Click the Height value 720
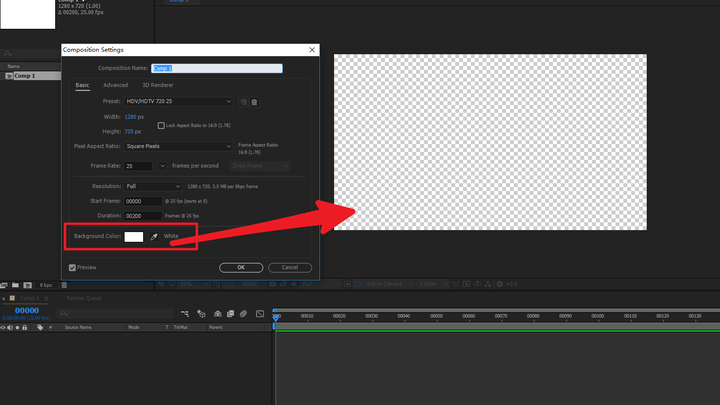The image size is (720, 405). click(129, 131)
